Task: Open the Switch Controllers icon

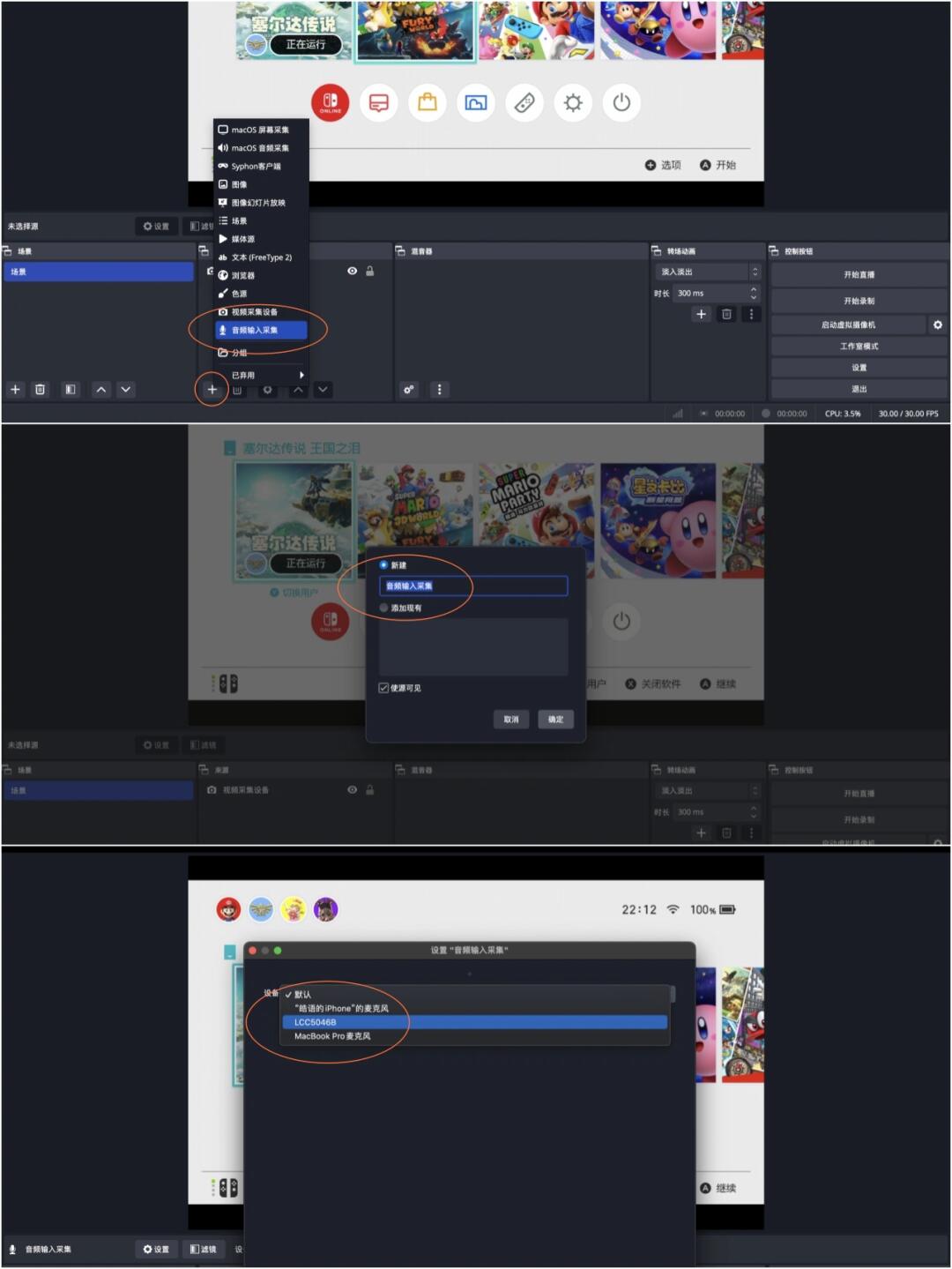Action: [524, 103]
